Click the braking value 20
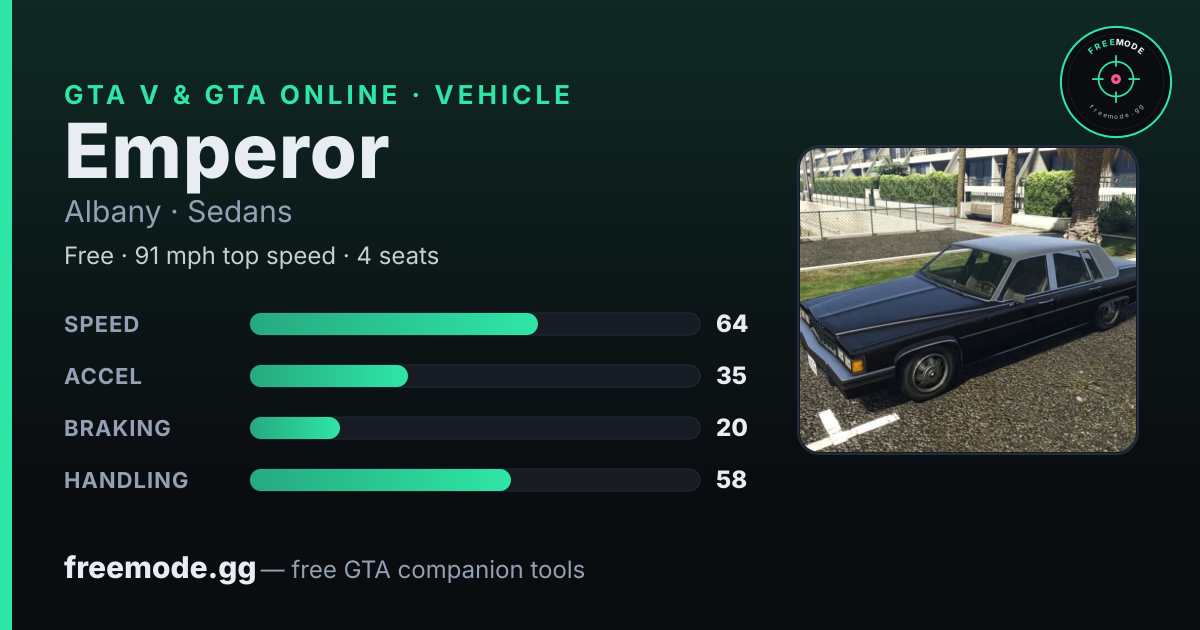The width and height of the screenshot is (1200, 630). [732, 428]
